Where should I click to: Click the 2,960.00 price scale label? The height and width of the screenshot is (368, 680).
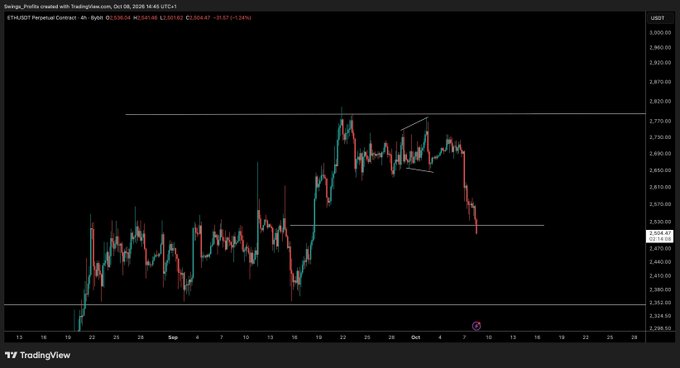tap(660, 47)
